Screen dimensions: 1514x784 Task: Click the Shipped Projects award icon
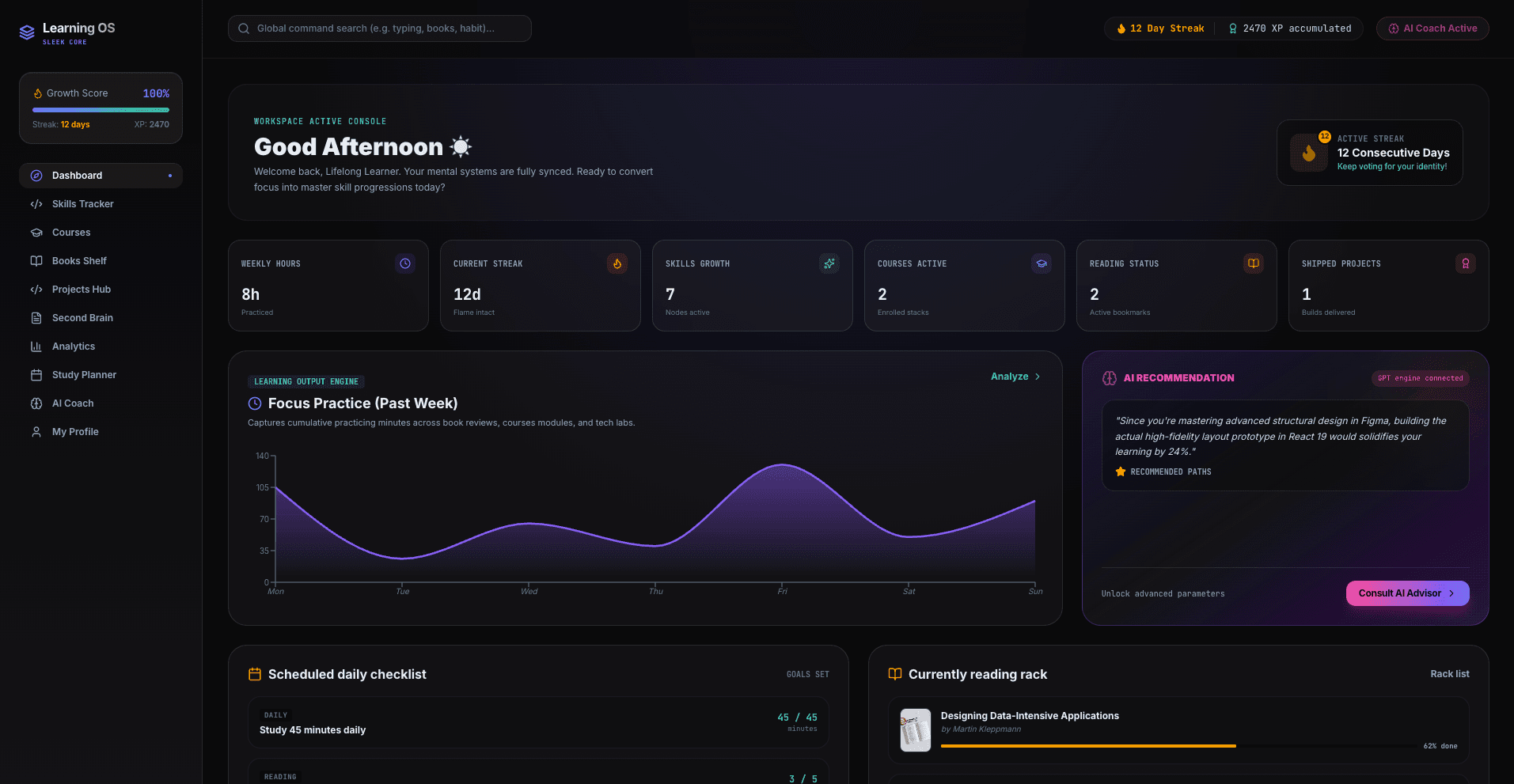coord(1466,263)
